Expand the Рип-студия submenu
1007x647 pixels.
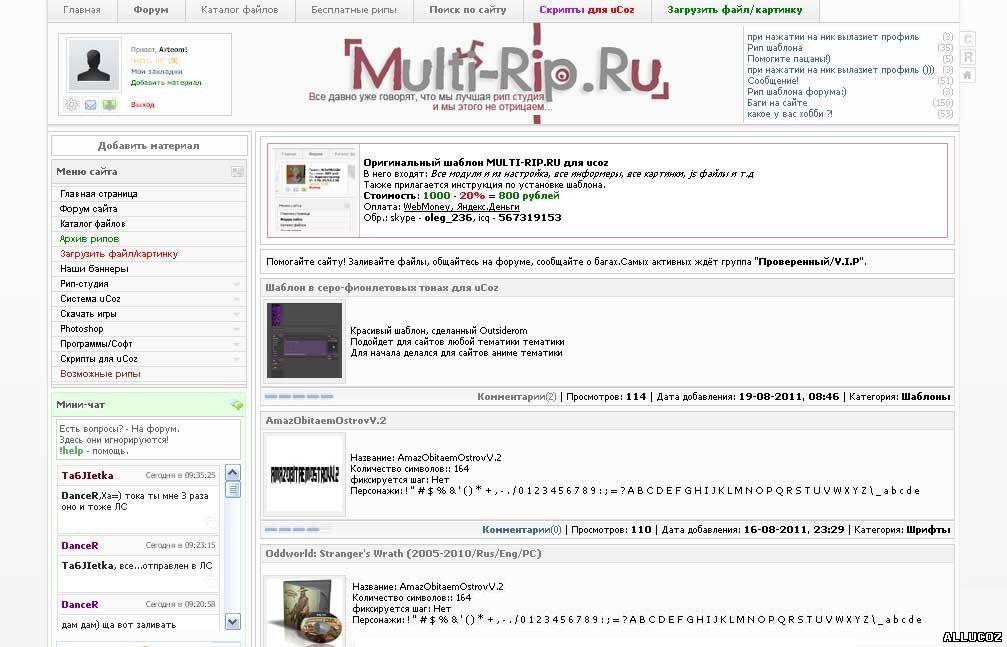[237, 284]
